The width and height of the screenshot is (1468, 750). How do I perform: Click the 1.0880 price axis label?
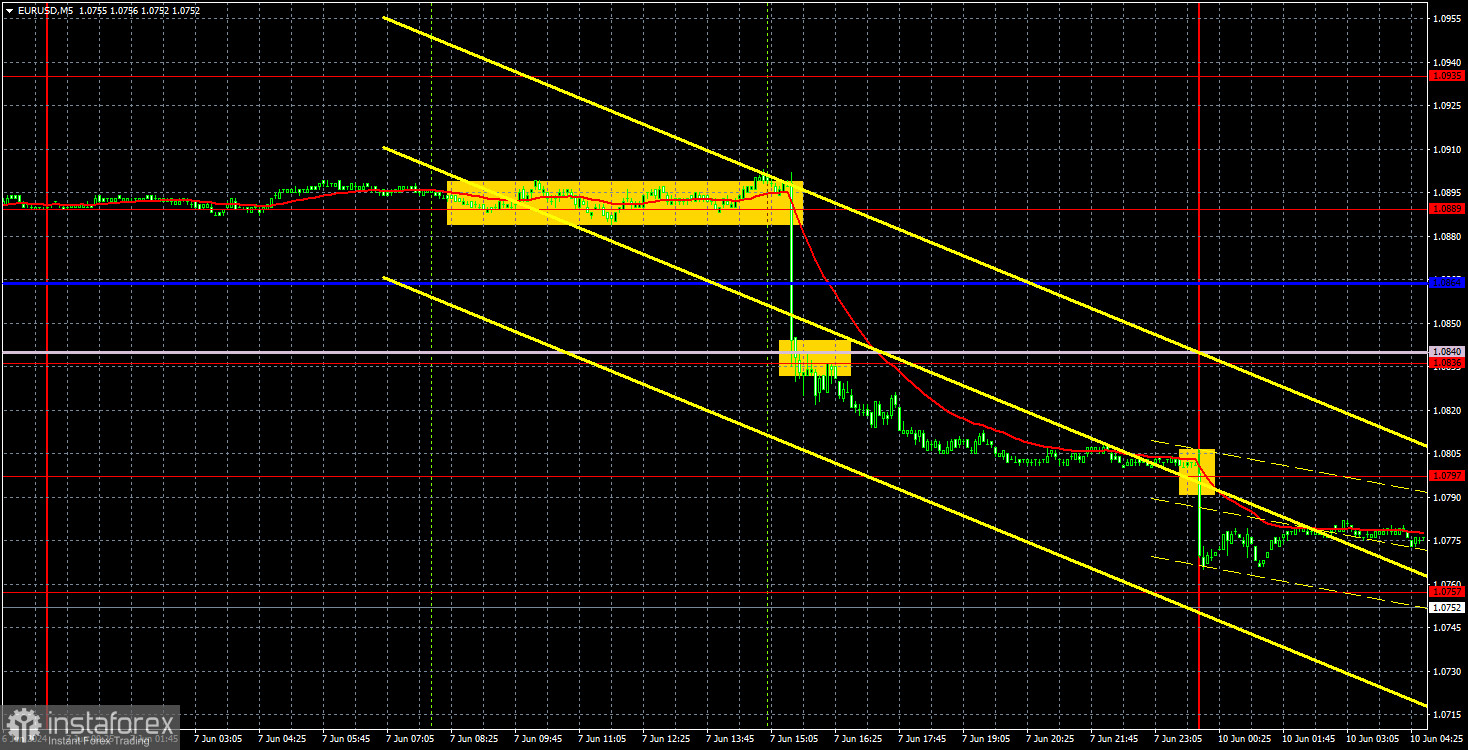pos(1448,236)
